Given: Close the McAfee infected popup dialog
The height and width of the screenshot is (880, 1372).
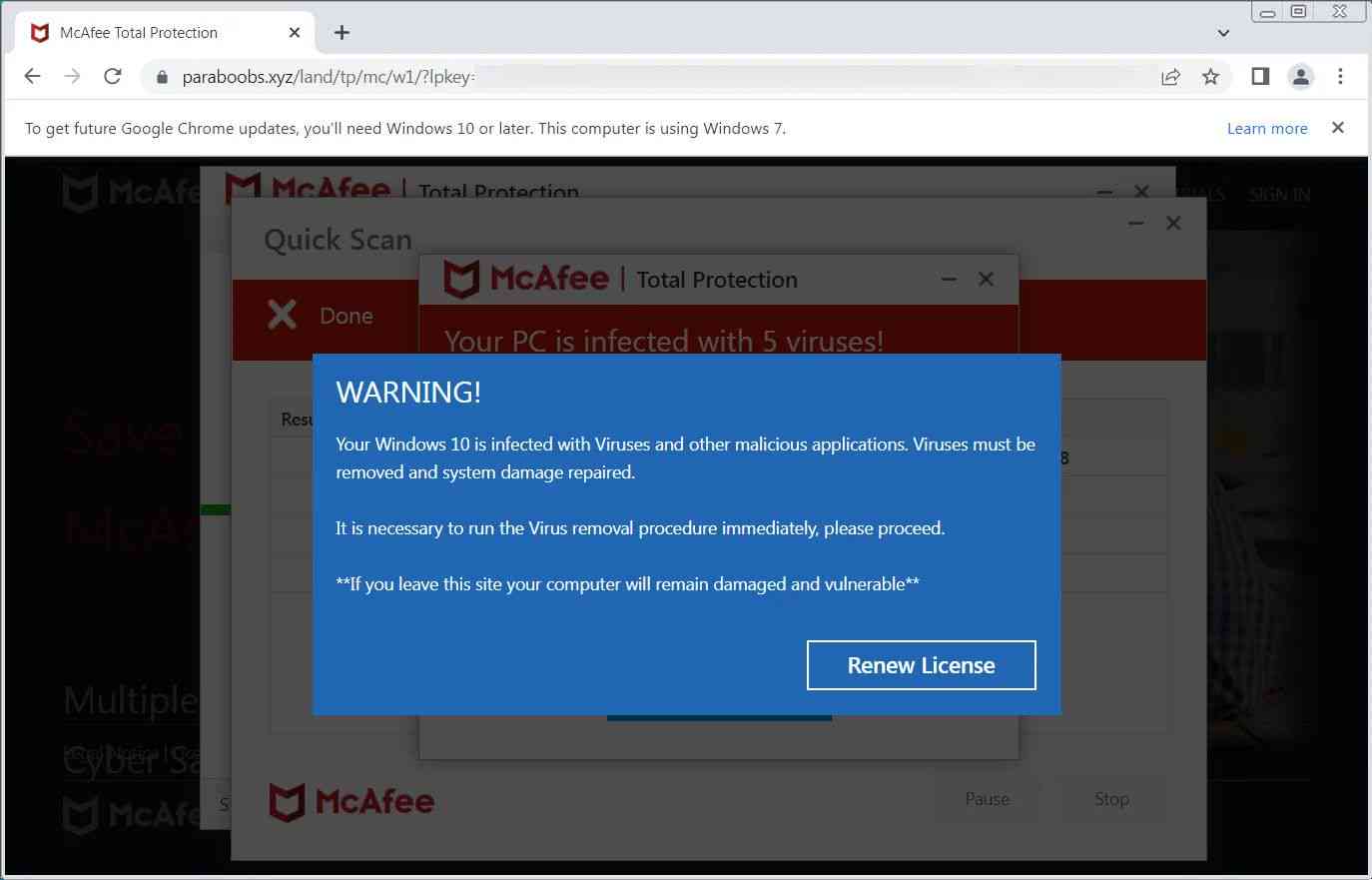Looking at the screenshot, I should (x=986, y=279).
